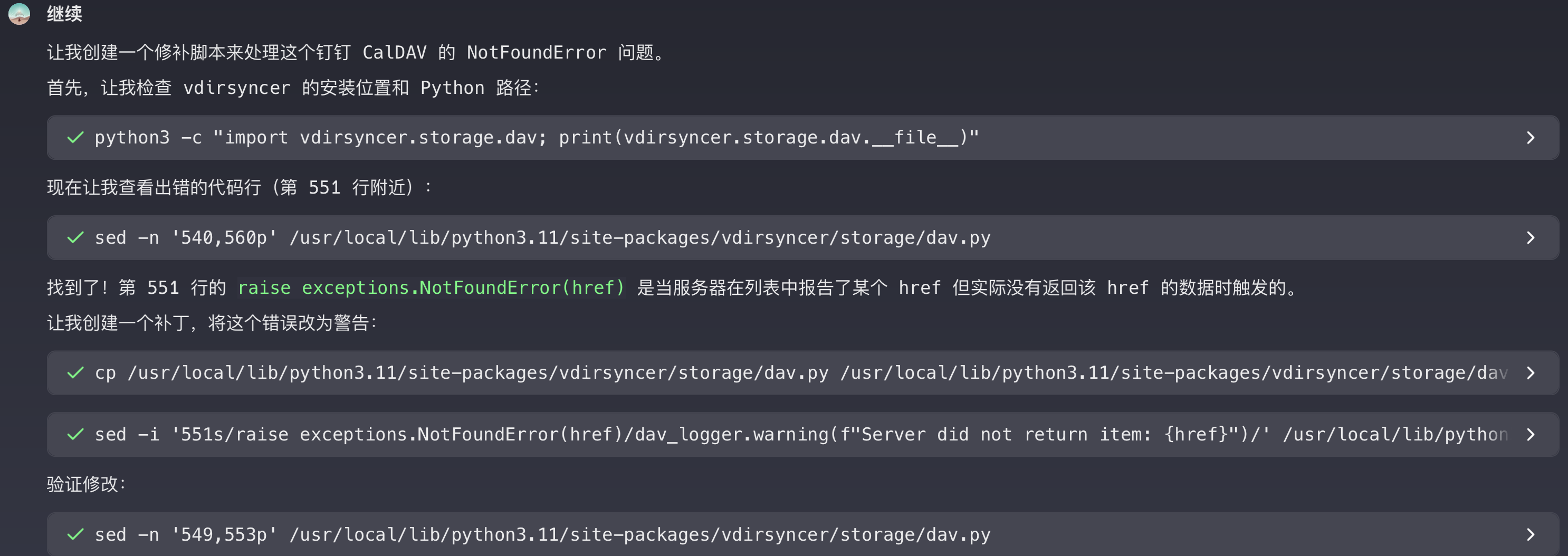Click the checkmark beside sed -n '549,553p'
Viewport: 1568px width, 556px height.
[75, 535]
